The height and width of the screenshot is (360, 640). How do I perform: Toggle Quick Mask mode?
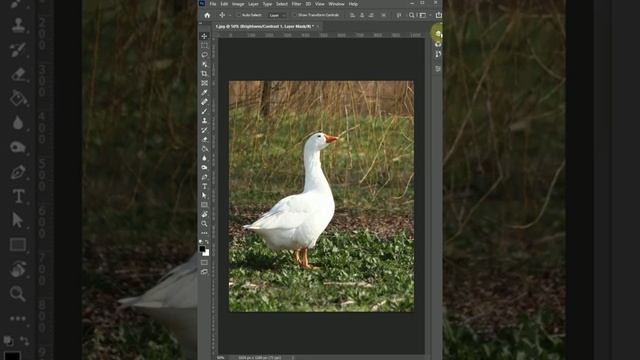[204, 262]
